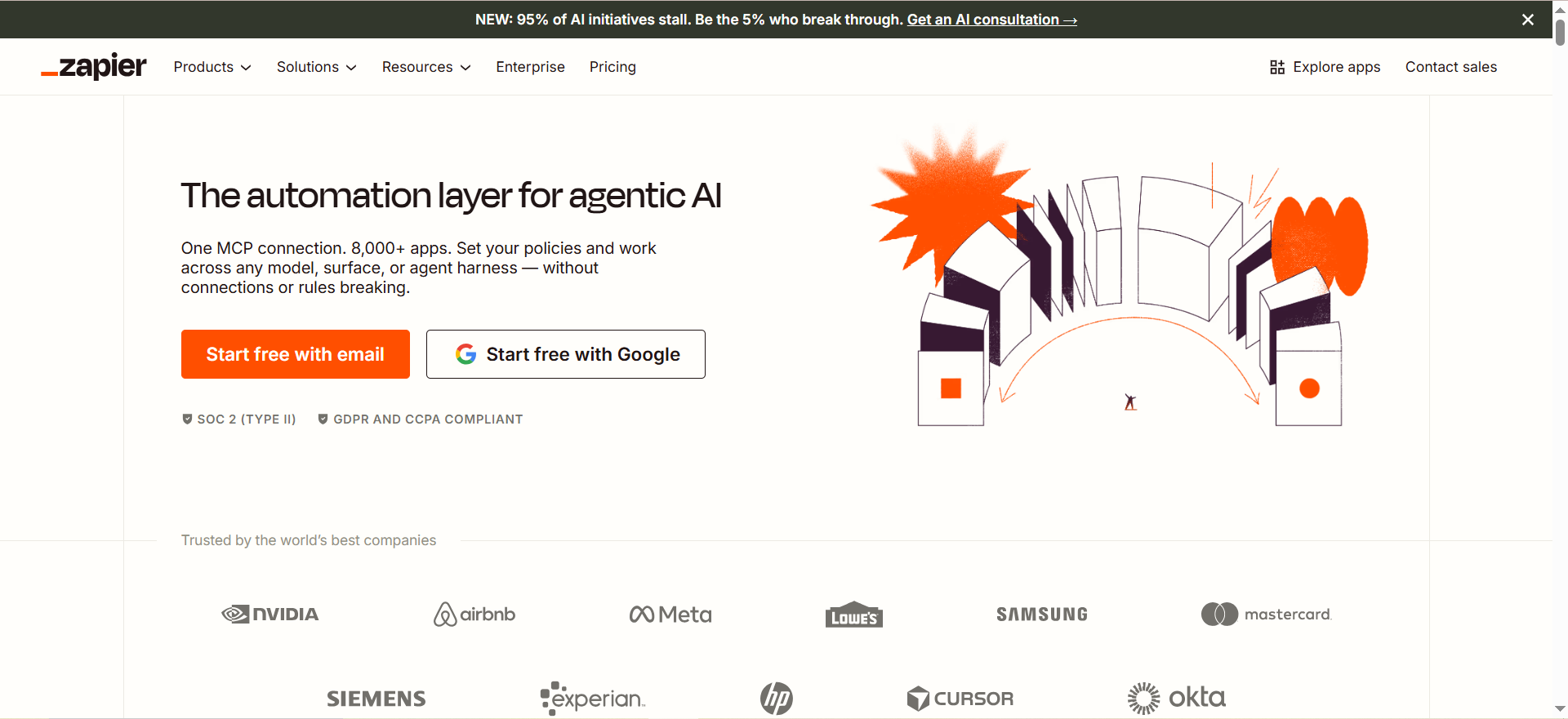
Task: Click the Zapier logo
Action: (94, 67)
